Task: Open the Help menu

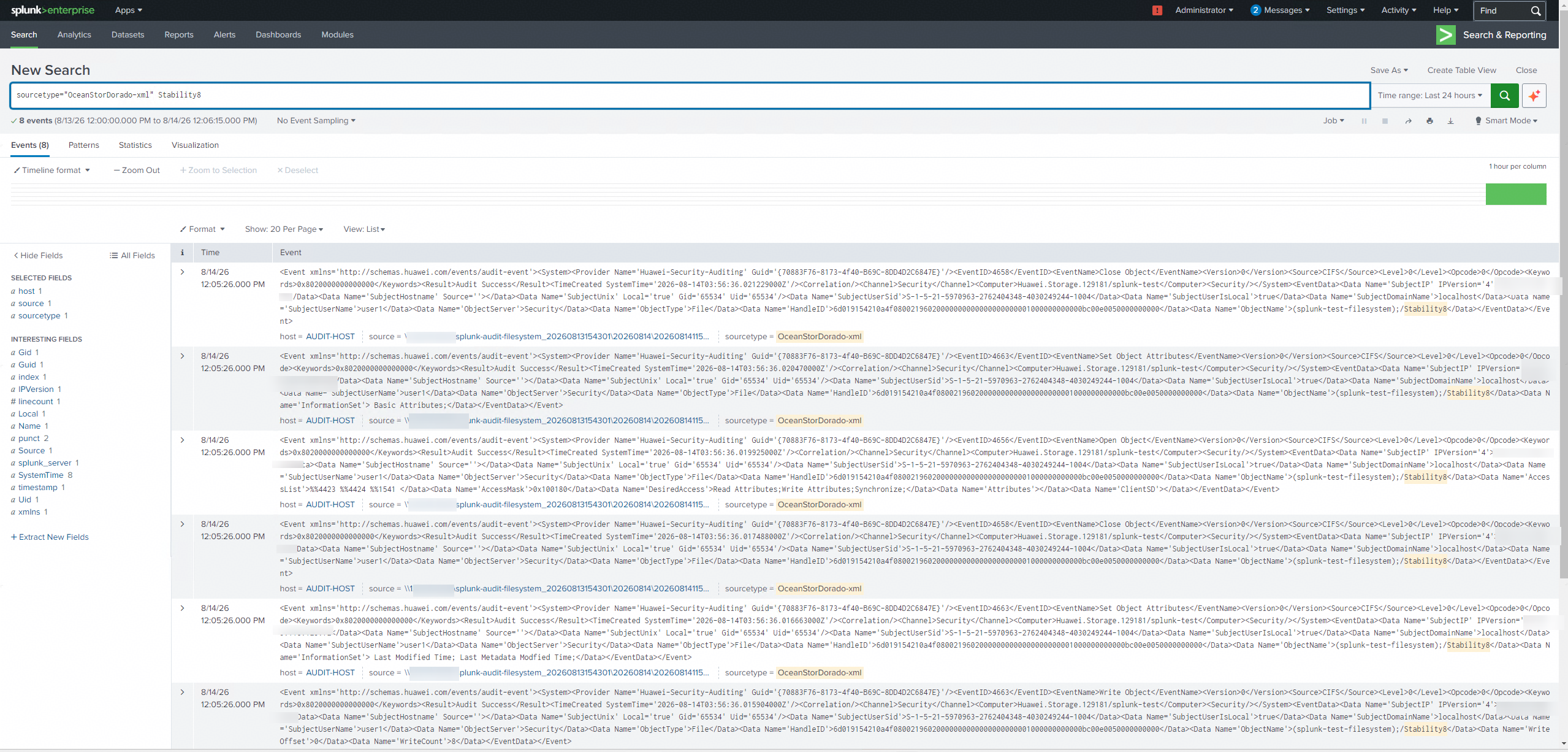Action: pos(1445,10)
